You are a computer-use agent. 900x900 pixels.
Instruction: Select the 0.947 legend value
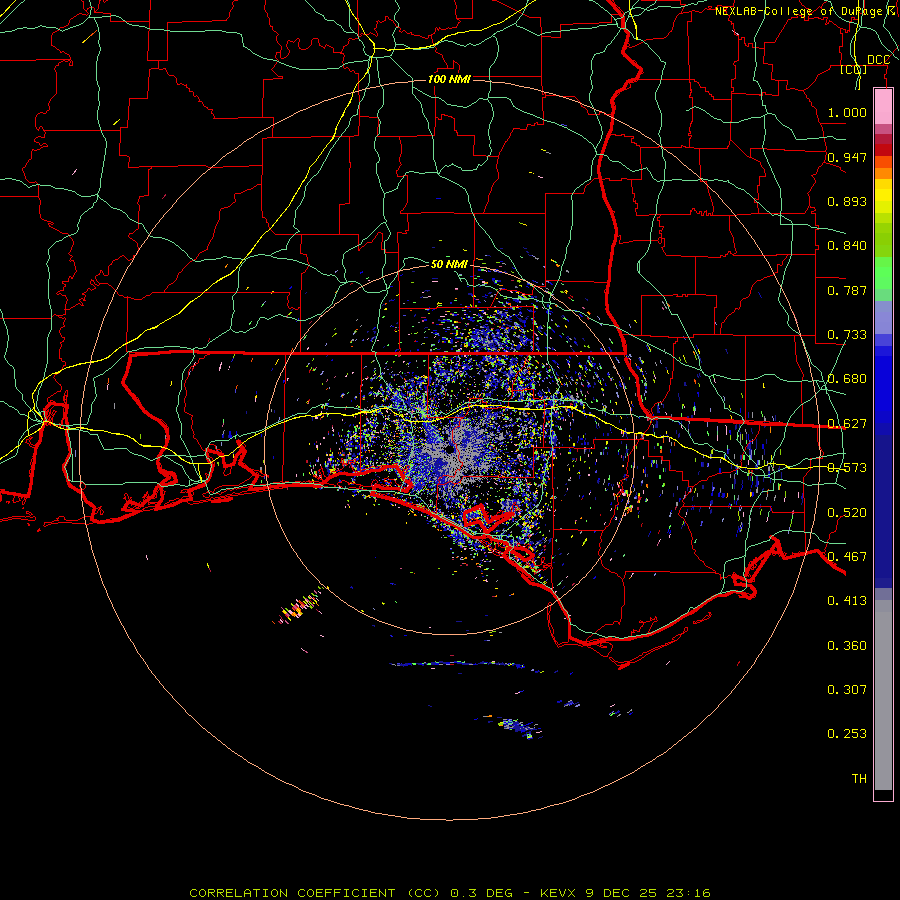pos(847,157)
